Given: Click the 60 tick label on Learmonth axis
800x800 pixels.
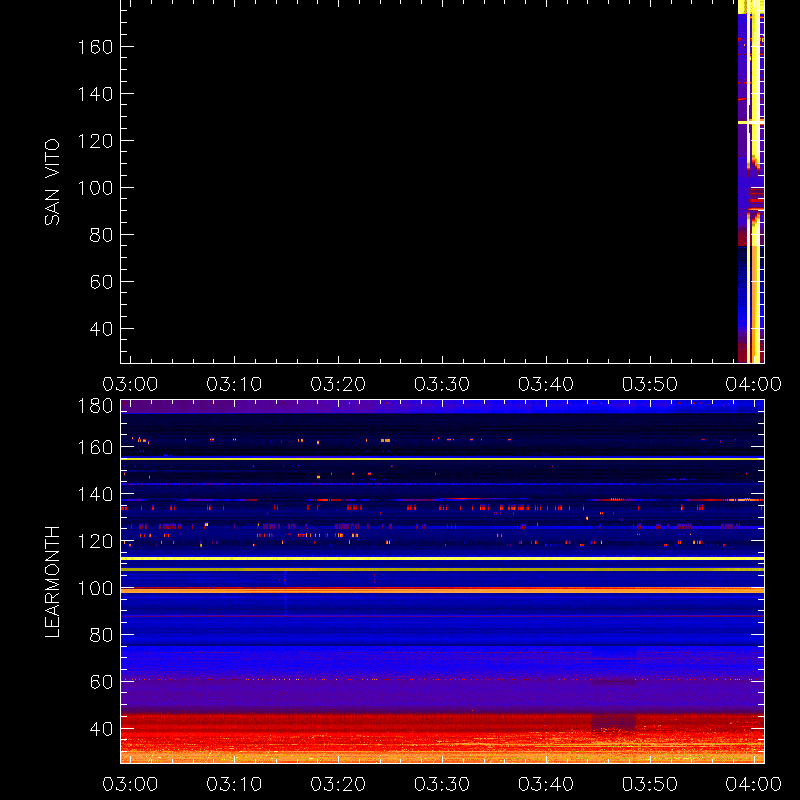Looking at the screenshot, I should 101,682.
